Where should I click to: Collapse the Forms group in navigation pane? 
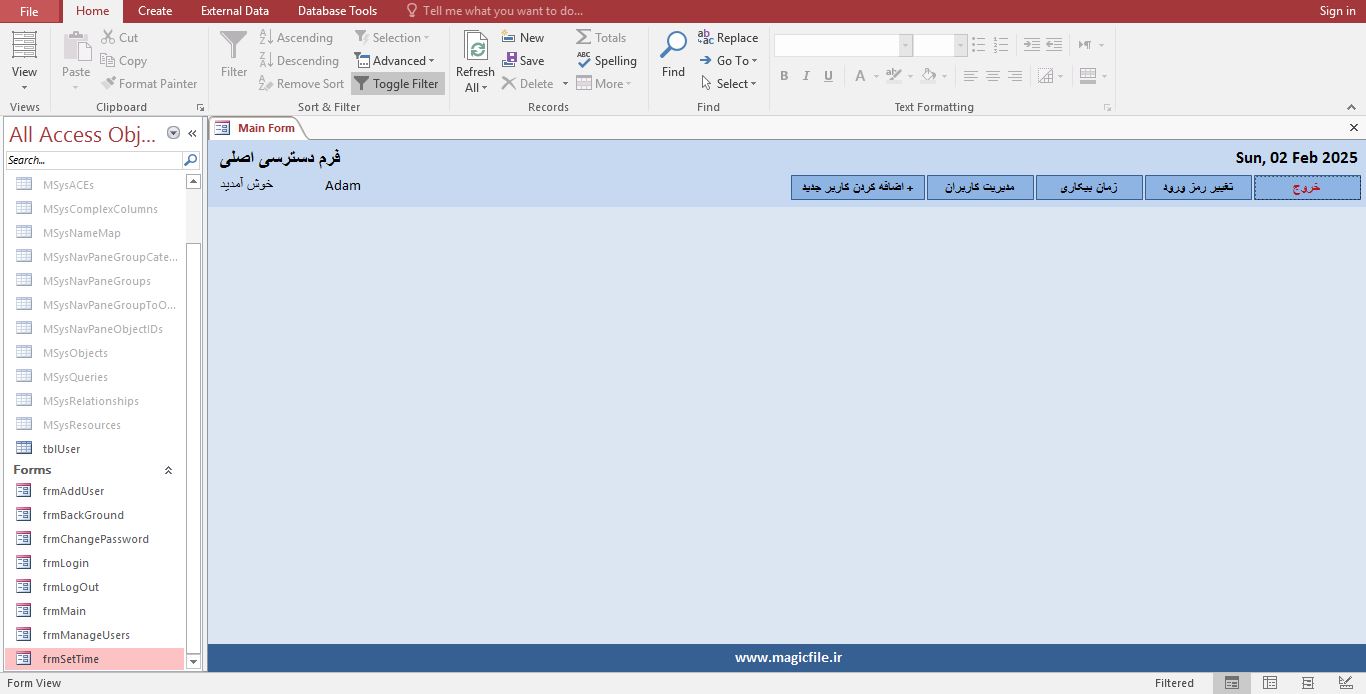168,470
